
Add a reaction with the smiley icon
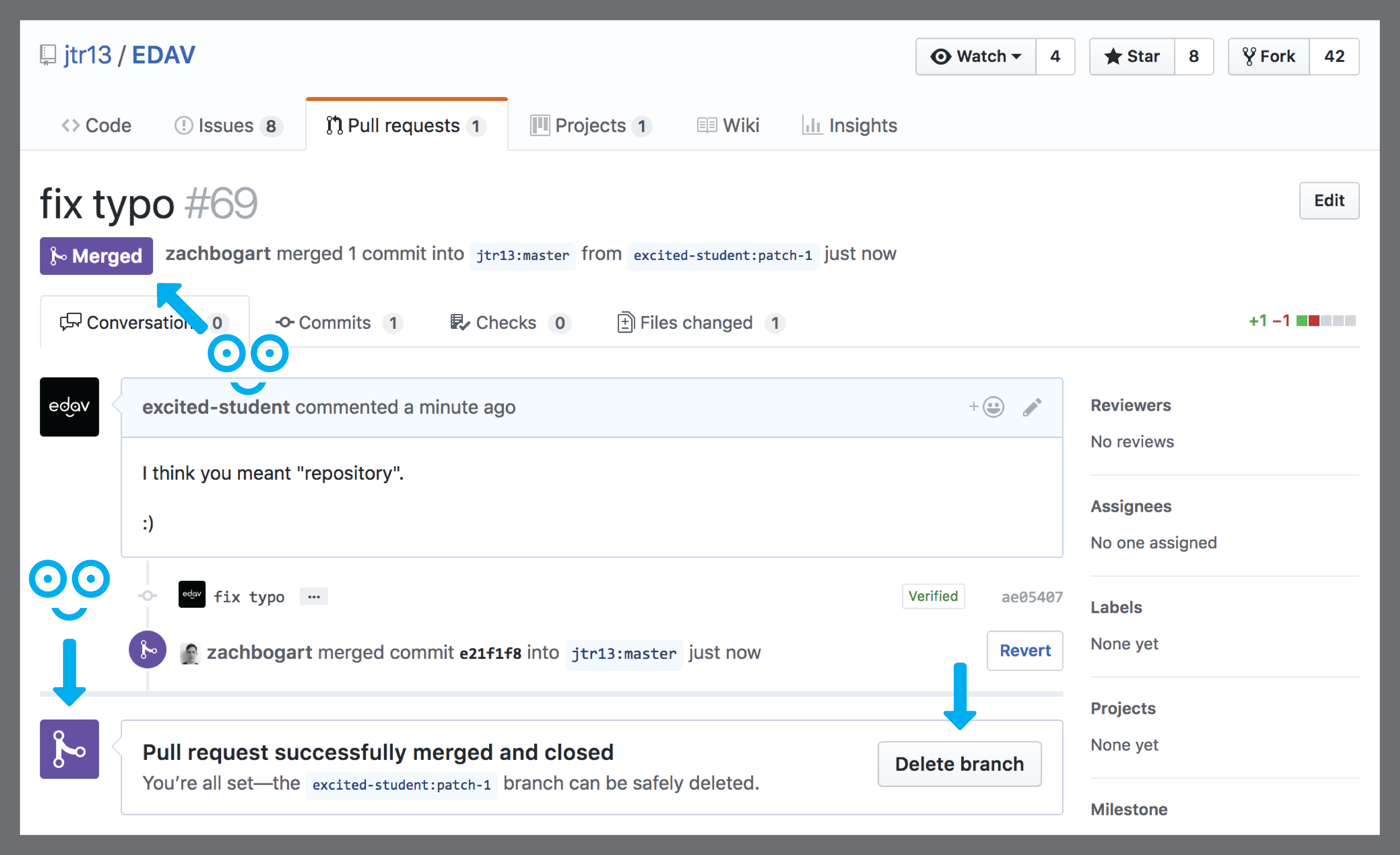pos(987,407)
